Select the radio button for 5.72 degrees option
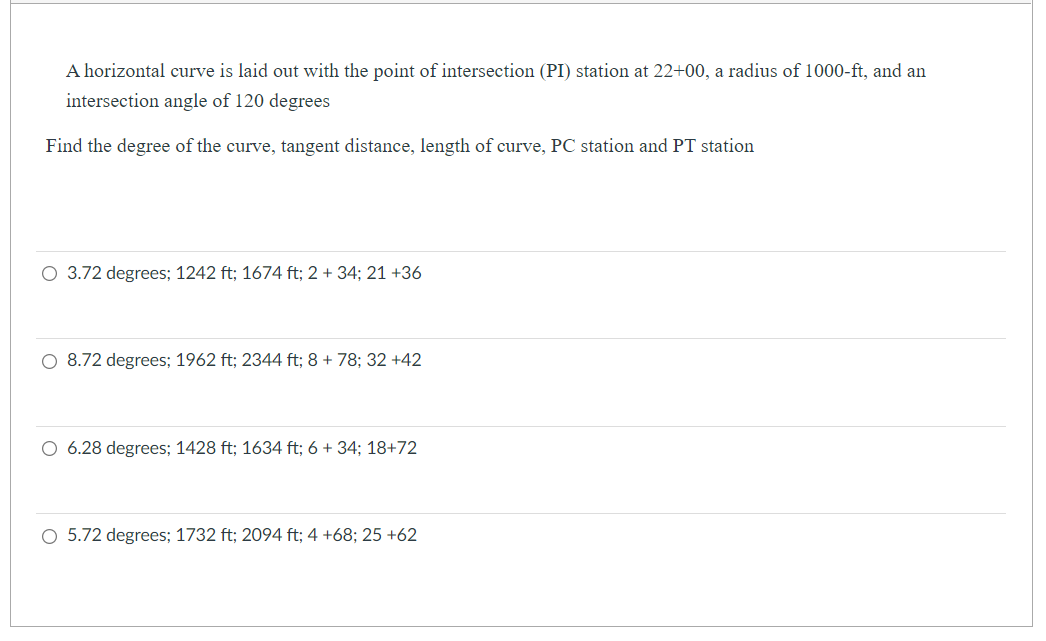Image resolution: width=1046 pixels, height=641 pixels. point(49,536)
